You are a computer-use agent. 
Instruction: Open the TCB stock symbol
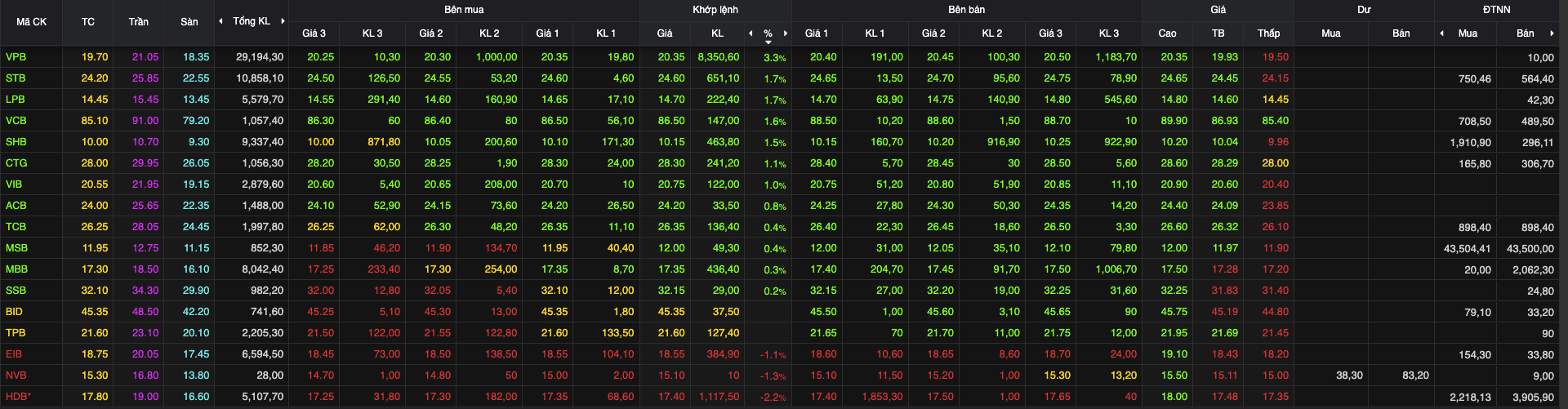(16, 227)
